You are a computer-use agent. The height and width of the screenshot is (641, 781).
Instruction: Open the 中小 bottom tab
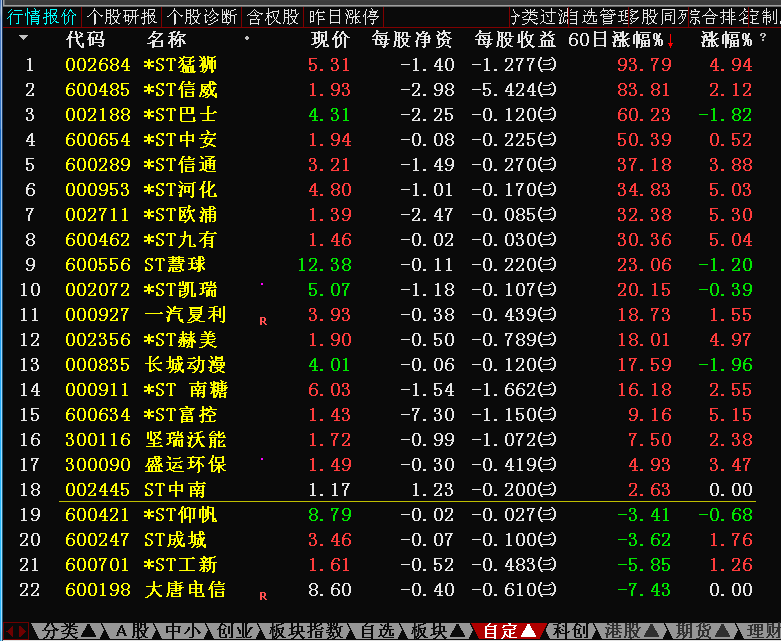click(x=183, y=631)
